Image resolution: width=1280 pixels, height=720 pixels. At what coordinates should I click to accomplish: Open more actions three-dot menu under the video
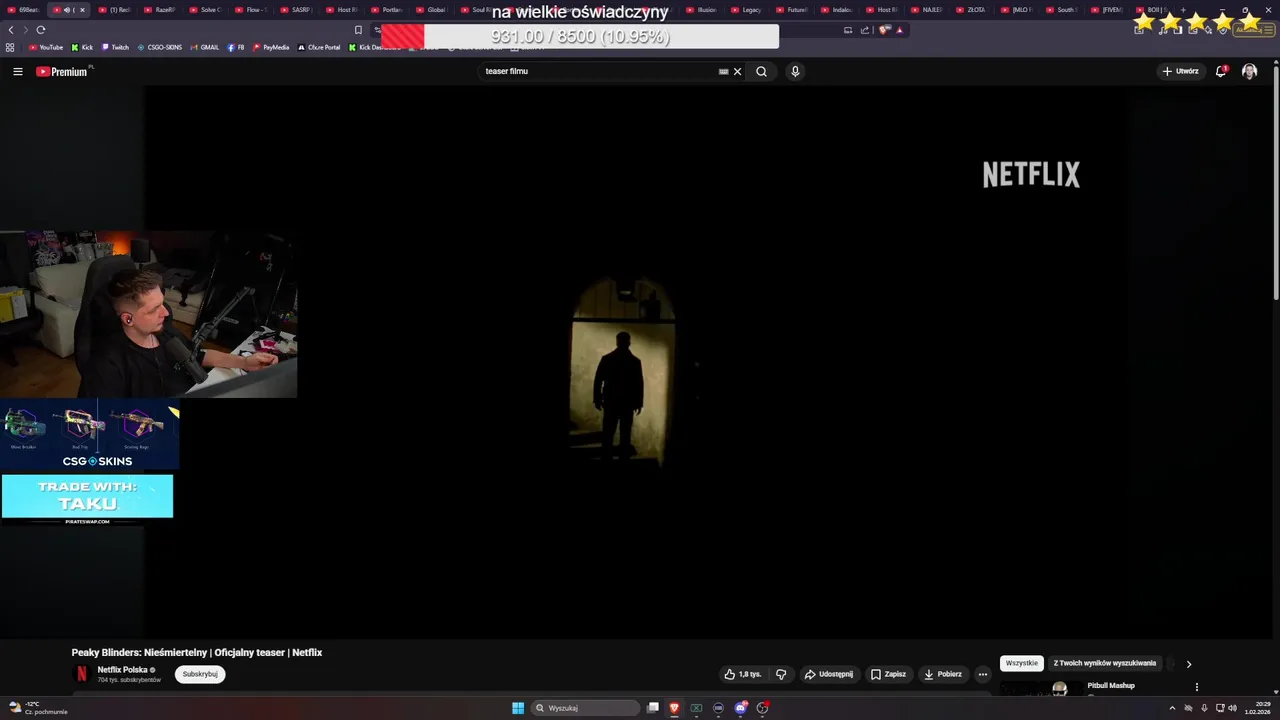tap(983, 674)
